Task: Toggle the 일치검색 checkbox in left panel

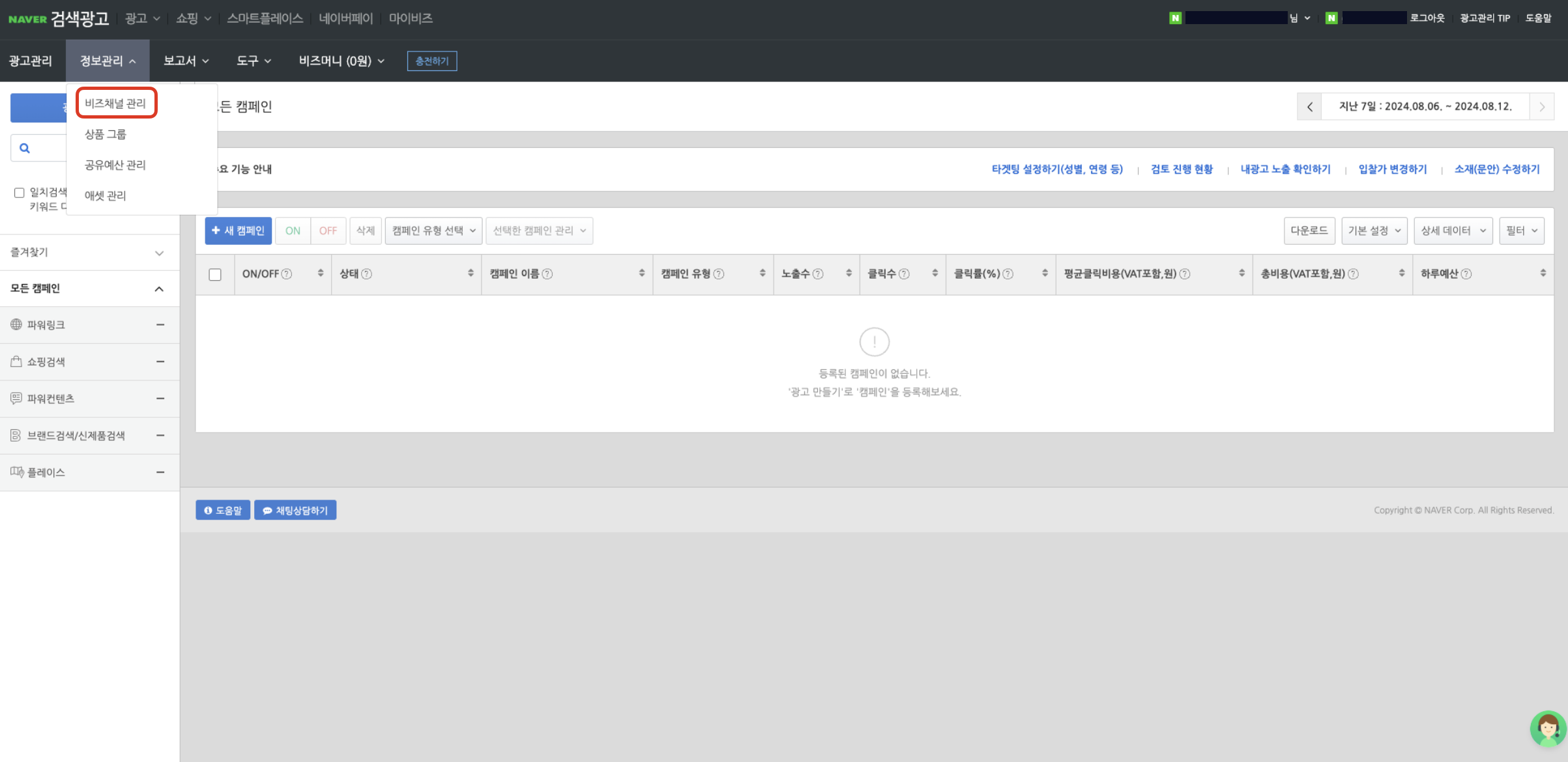Action: click(19, 192)
